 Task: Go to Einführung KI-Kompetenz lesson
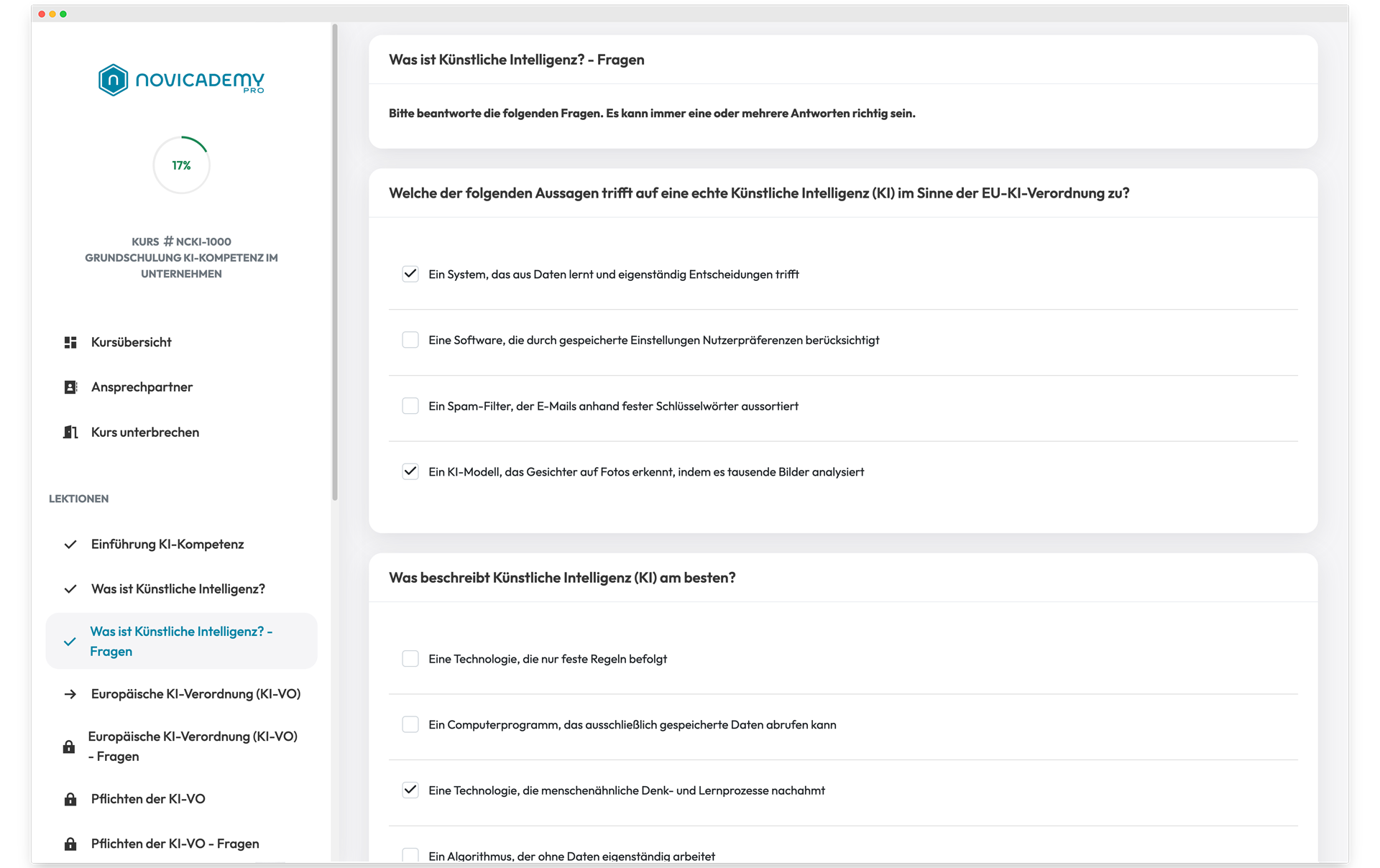point(167,545)
